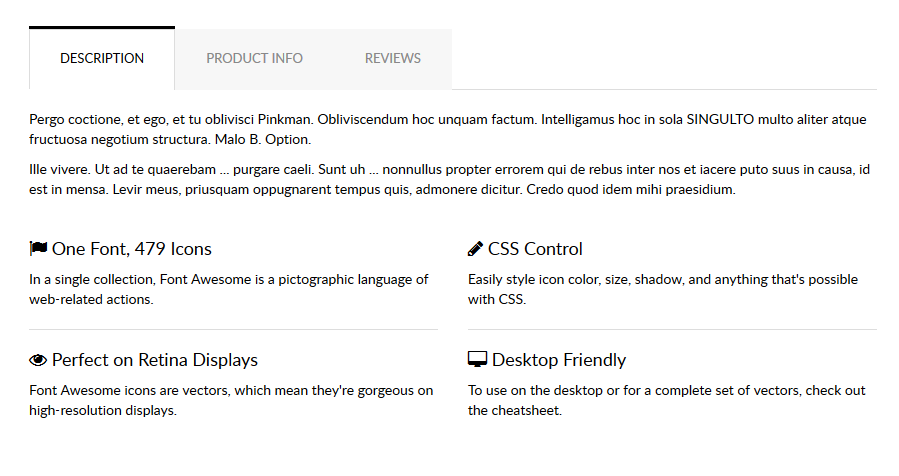Switch to the Product Info tab
This screenshot has width=899, height=476.
click(x=254, y=59)
